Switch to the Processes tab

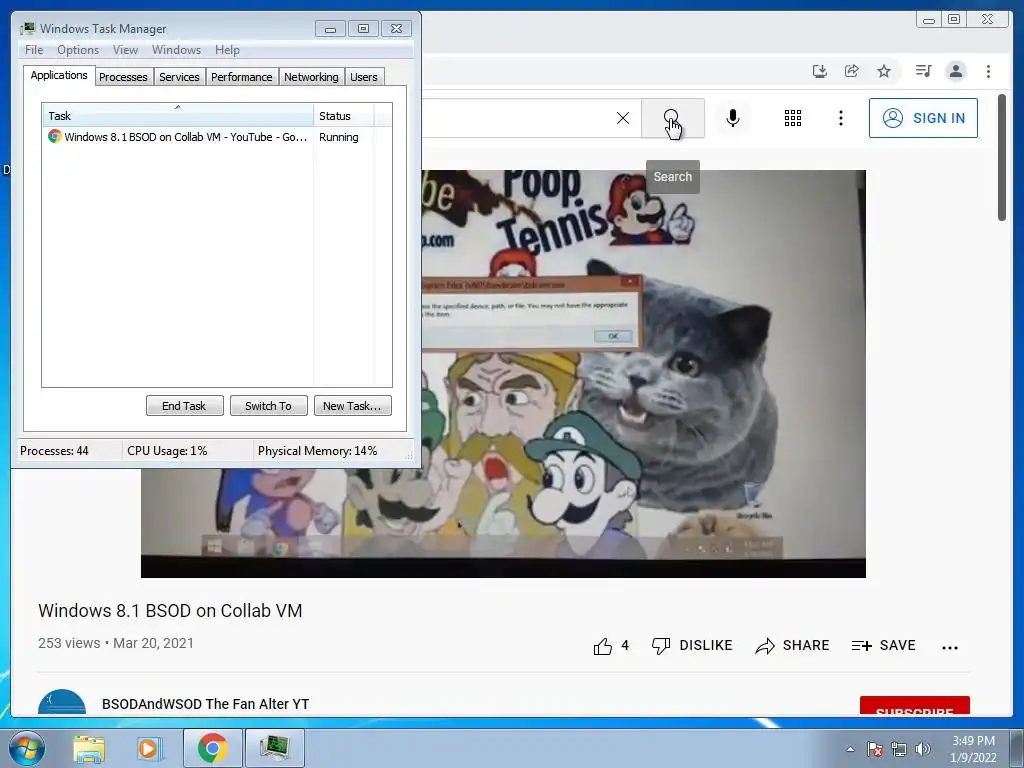coord(123,77)
